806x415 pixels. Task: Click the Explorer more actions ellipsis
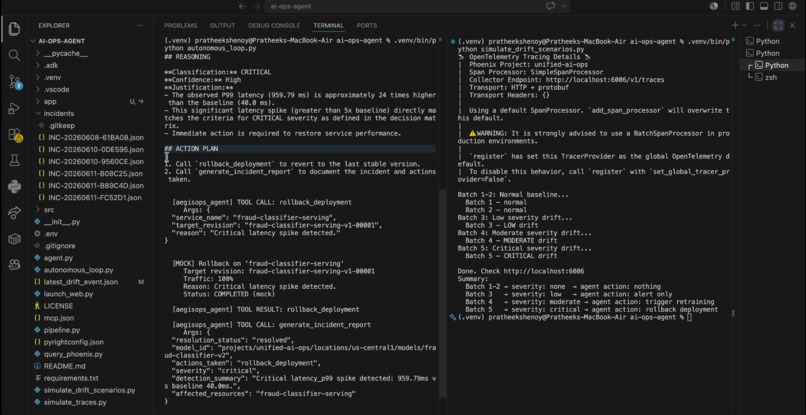140,25
